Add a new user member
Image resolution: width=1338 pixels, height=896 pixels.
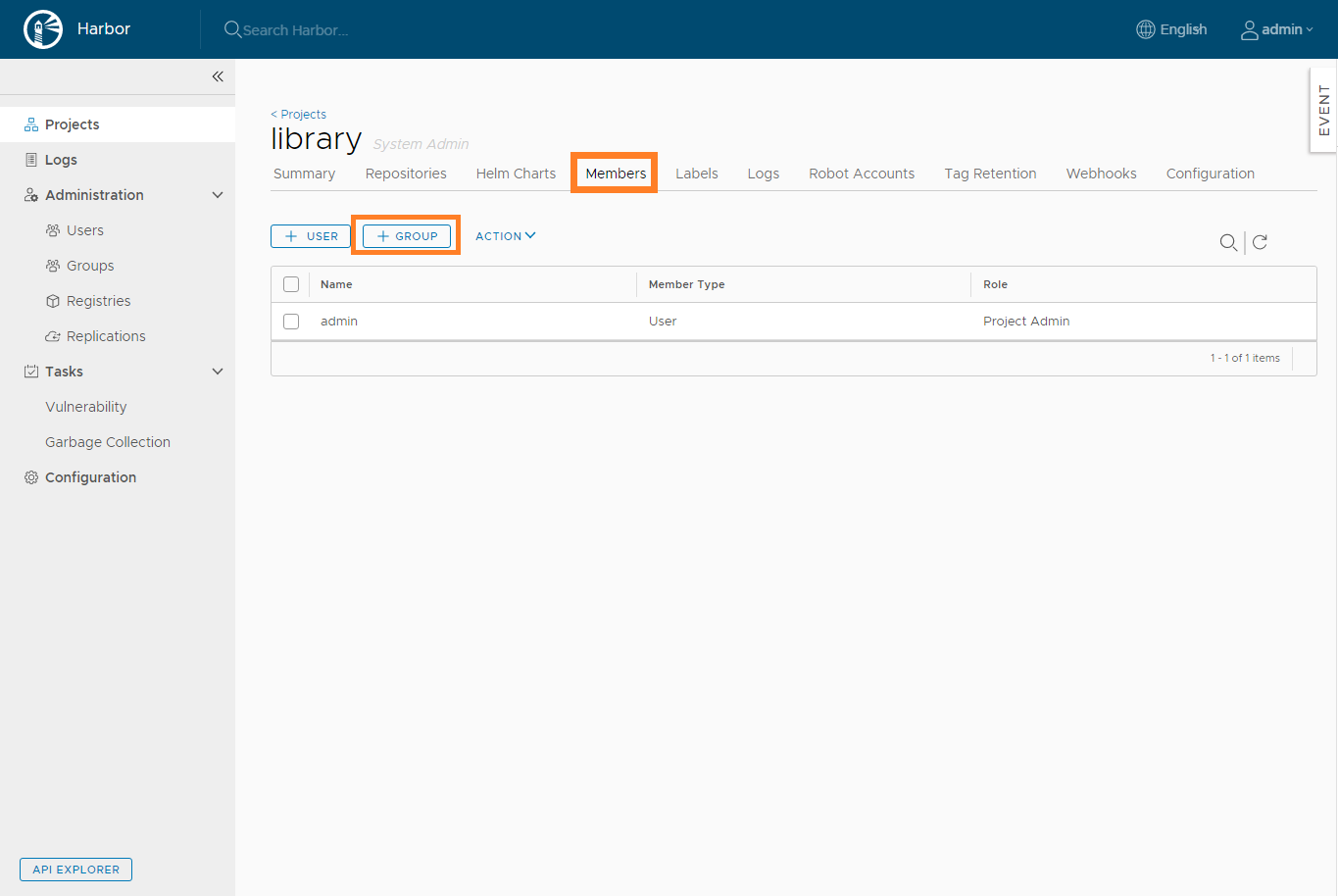click(311, 236)
